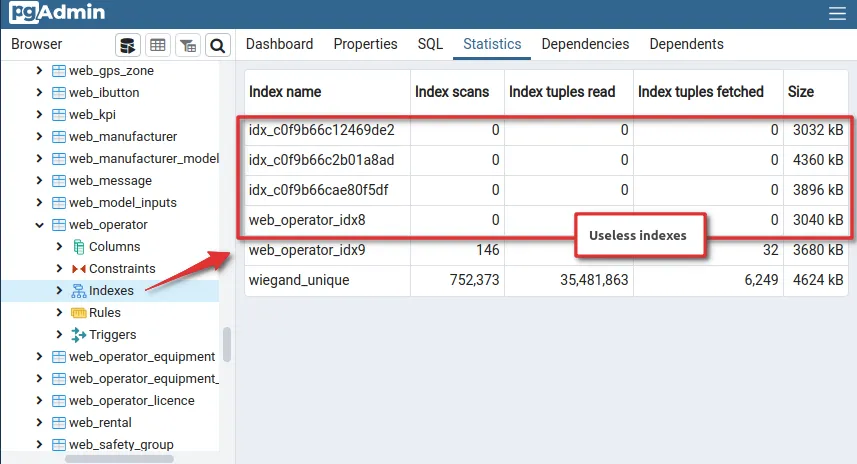Click the 4624 kB size value
The height and width of the screenshot is (464, 857).
(818, 280)
